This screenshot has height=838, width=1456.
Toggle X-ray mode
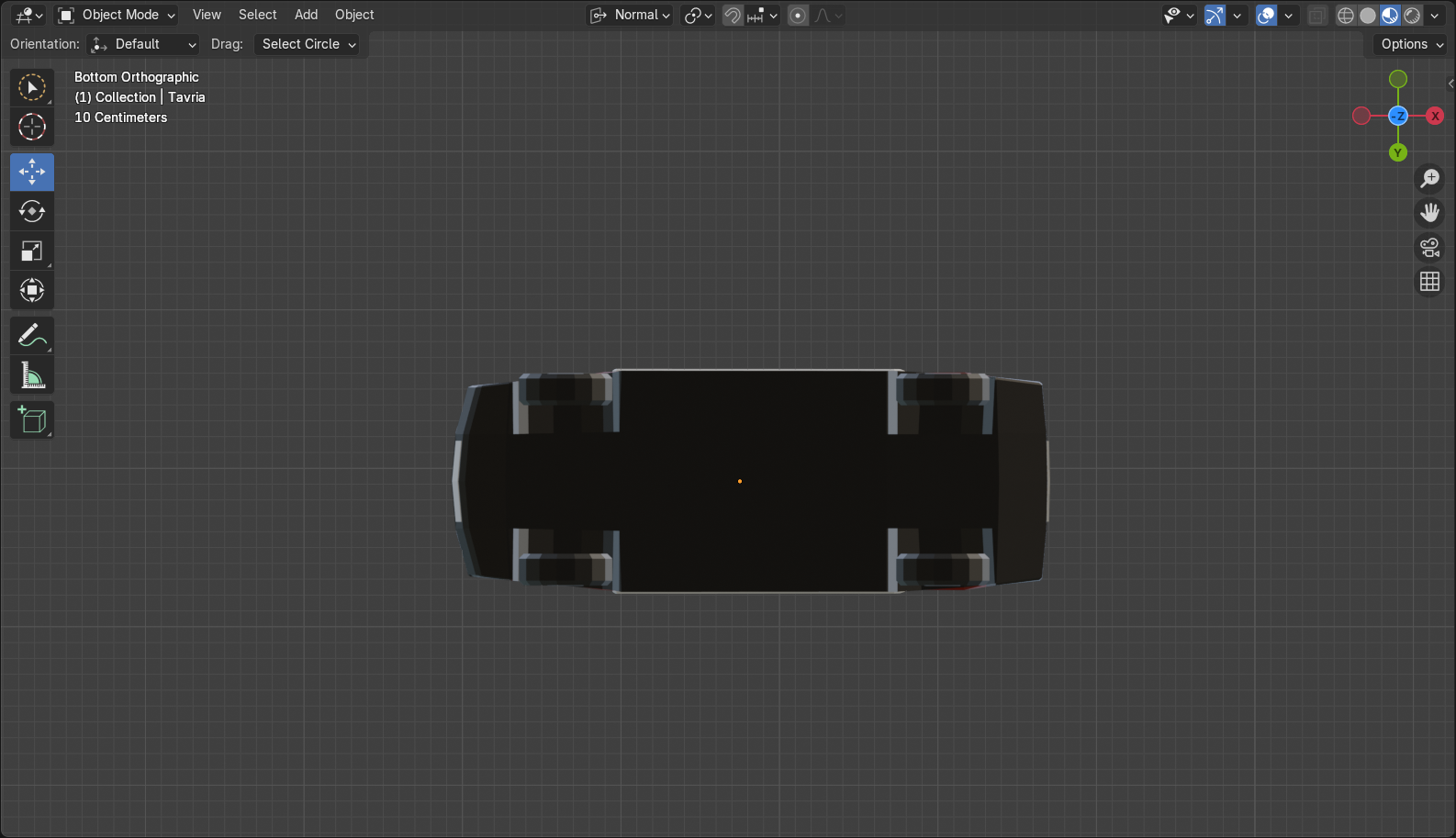pyautogui.click(x=1316, y=15)
